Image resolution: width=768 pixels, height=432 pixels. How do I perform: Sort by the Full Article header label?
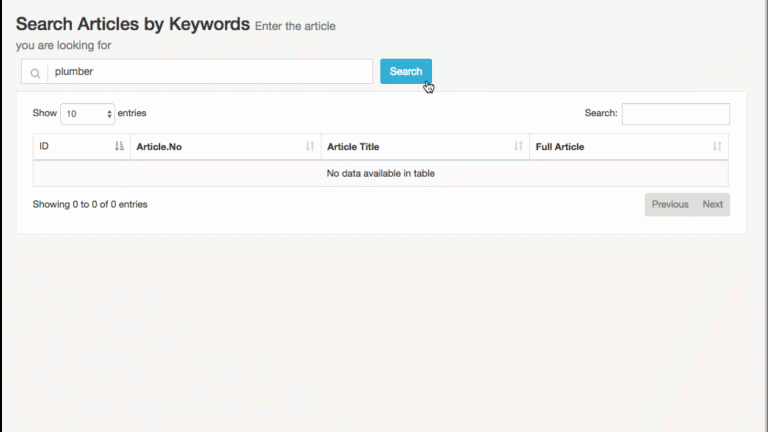pyautogui.click(x=560, y=147)
